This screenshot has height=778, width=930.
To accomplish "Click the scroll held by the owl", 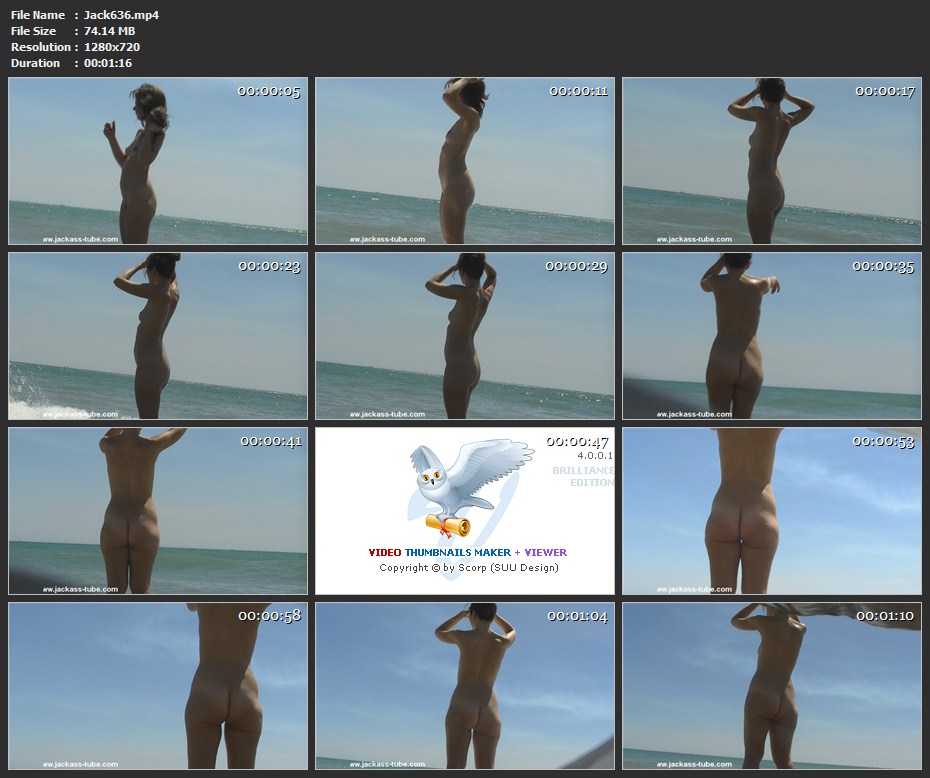I will (x=448, y=524).
